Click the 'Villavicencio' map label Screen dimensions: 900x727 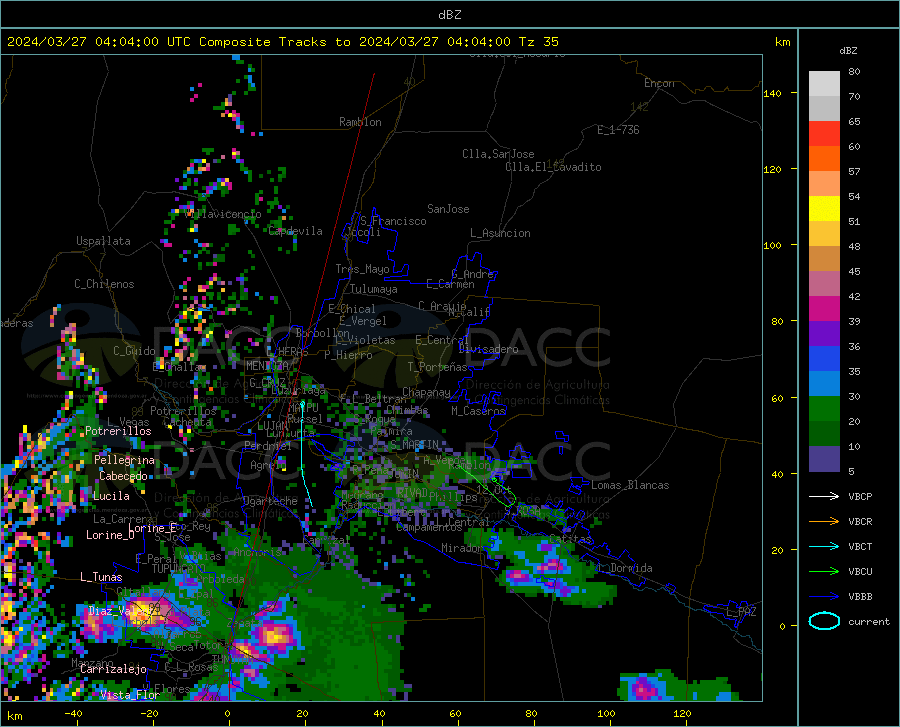pos(224,214)
